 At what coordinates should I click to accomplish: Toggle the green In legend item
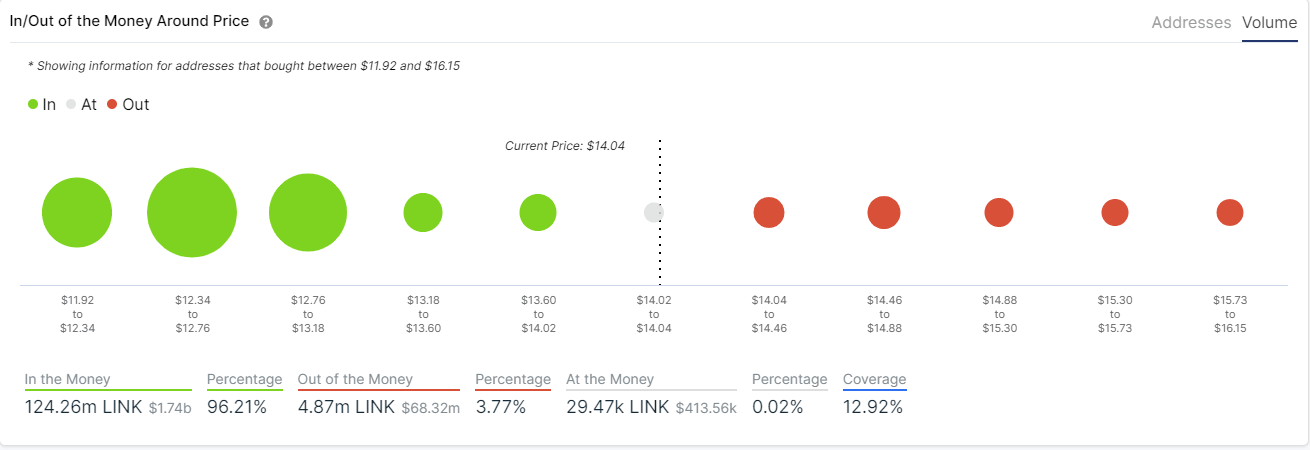[x=42, y=104]
